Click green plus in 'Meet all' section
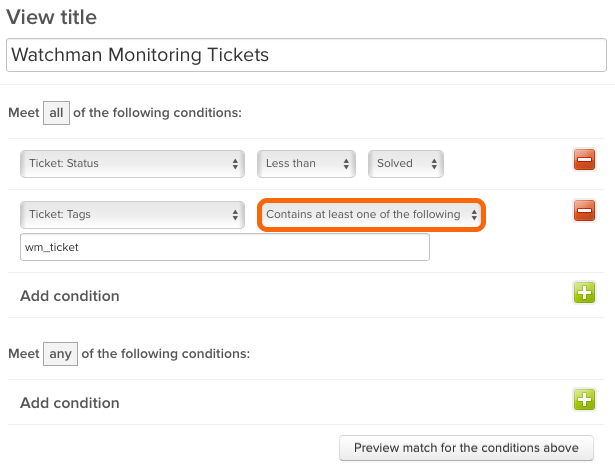This screenshot has width=615, height=468. [x=584, y=293]
